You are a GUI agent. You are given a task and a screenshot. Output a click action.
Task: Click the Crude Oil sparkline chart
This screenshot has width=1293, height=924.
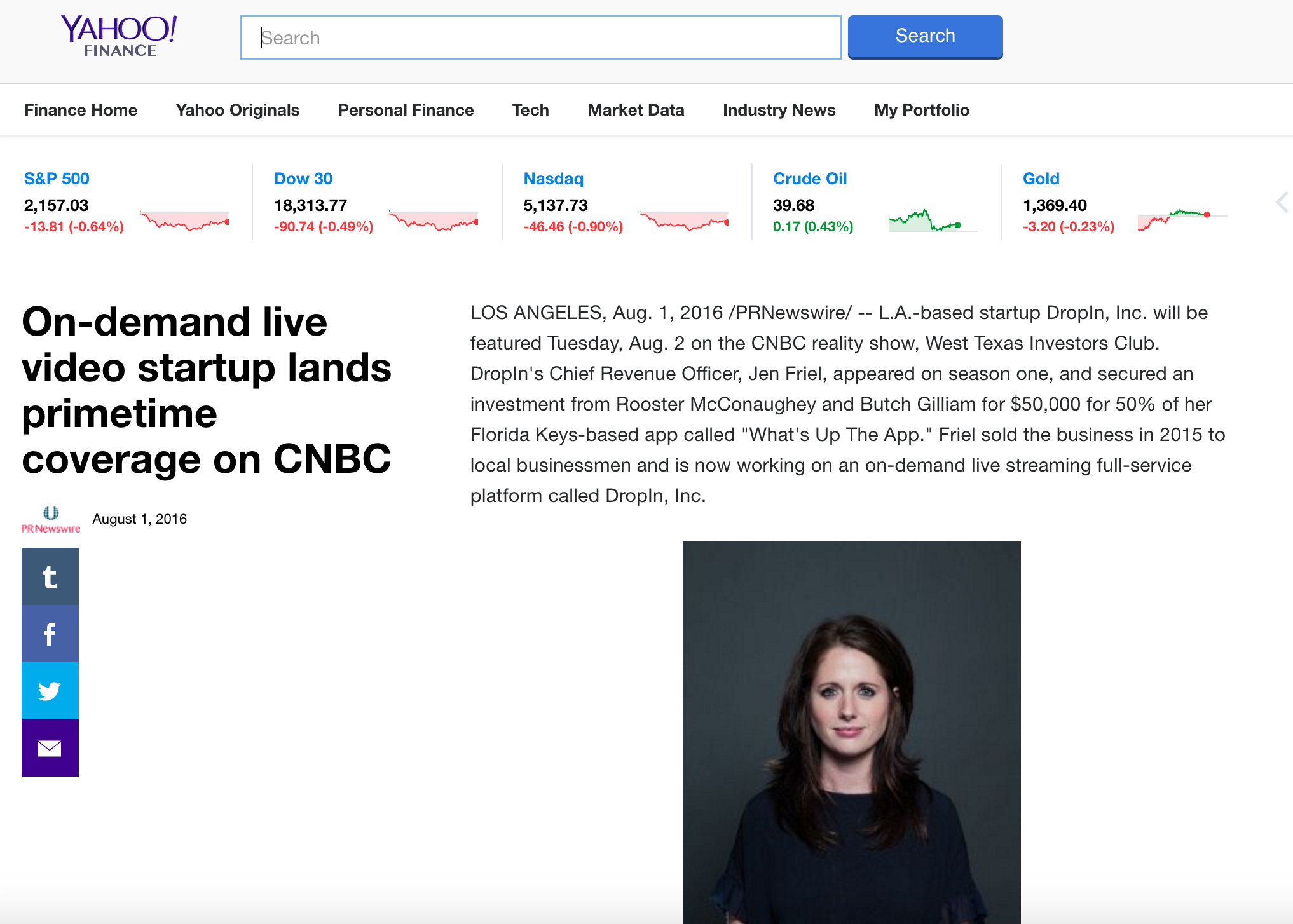pyautogui.click(x=933, y=221)
